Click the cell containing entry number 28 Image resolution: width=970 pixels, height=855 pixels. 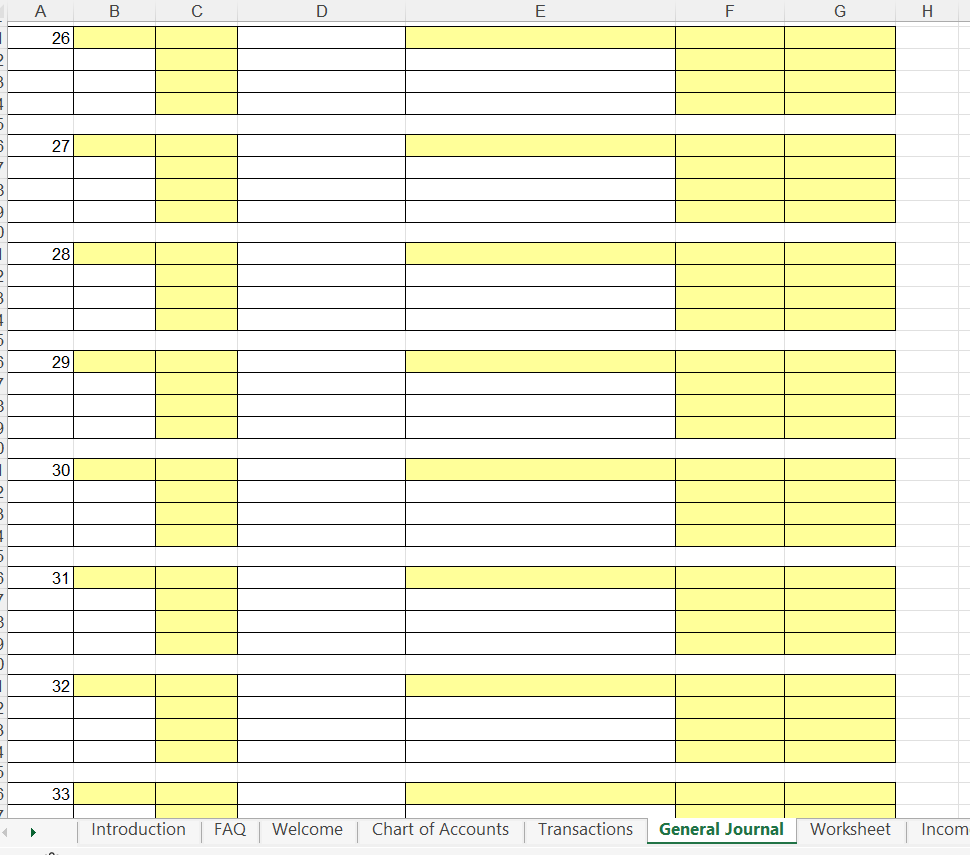coord(40,254)
